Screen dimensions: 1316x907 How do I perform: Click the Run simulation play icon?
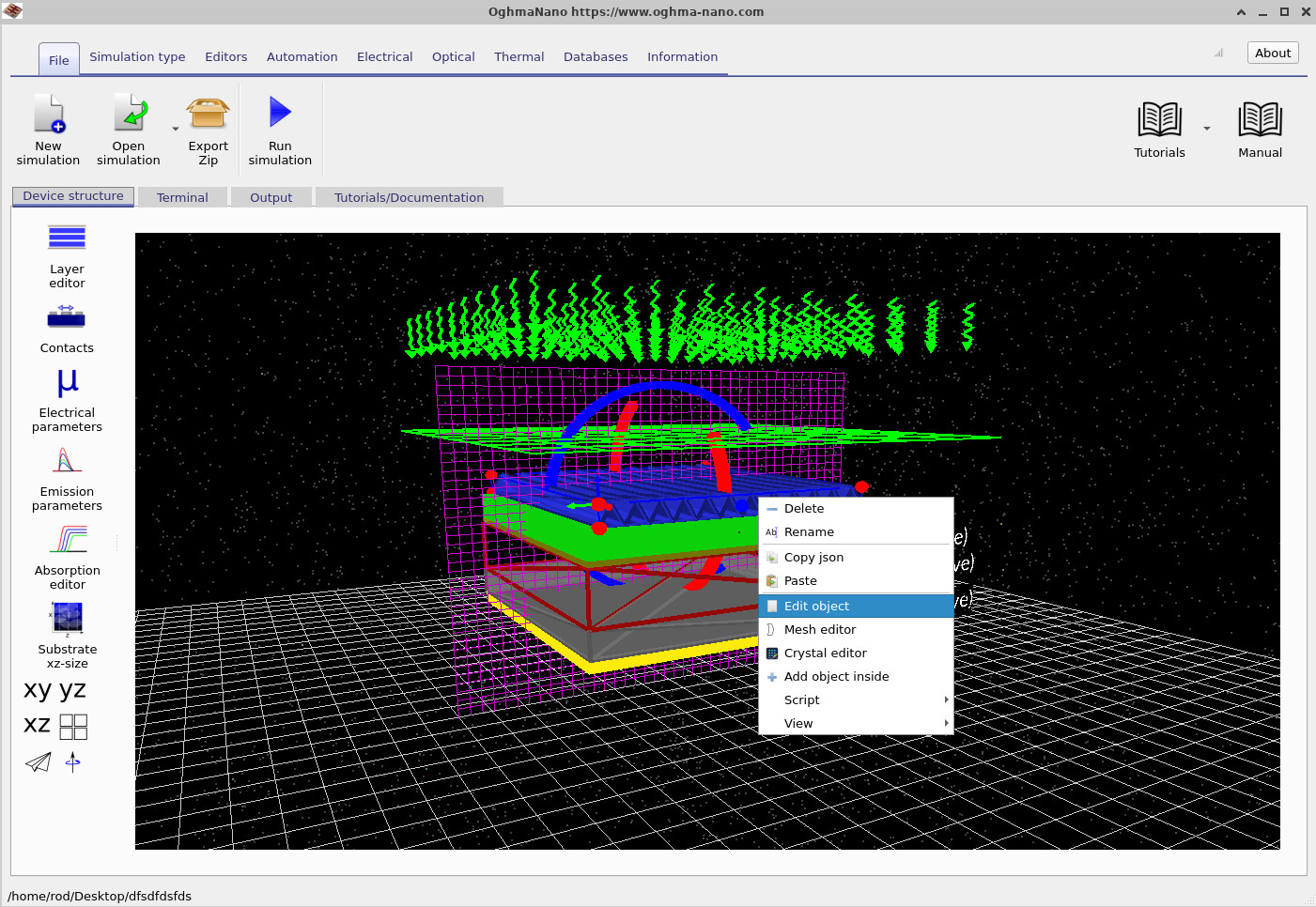[280, 112]
